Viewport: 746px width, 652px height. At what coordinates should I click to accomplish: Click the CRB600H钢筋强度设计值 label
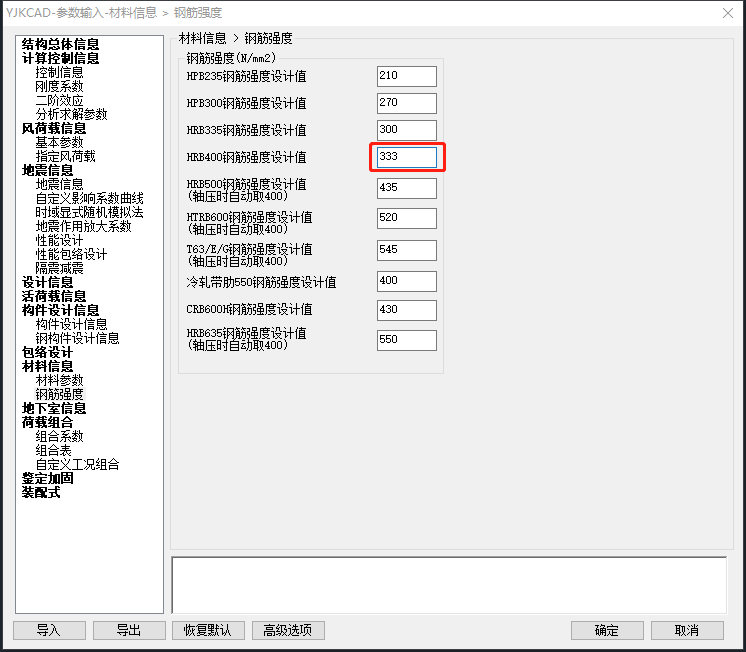click(249, 309)
